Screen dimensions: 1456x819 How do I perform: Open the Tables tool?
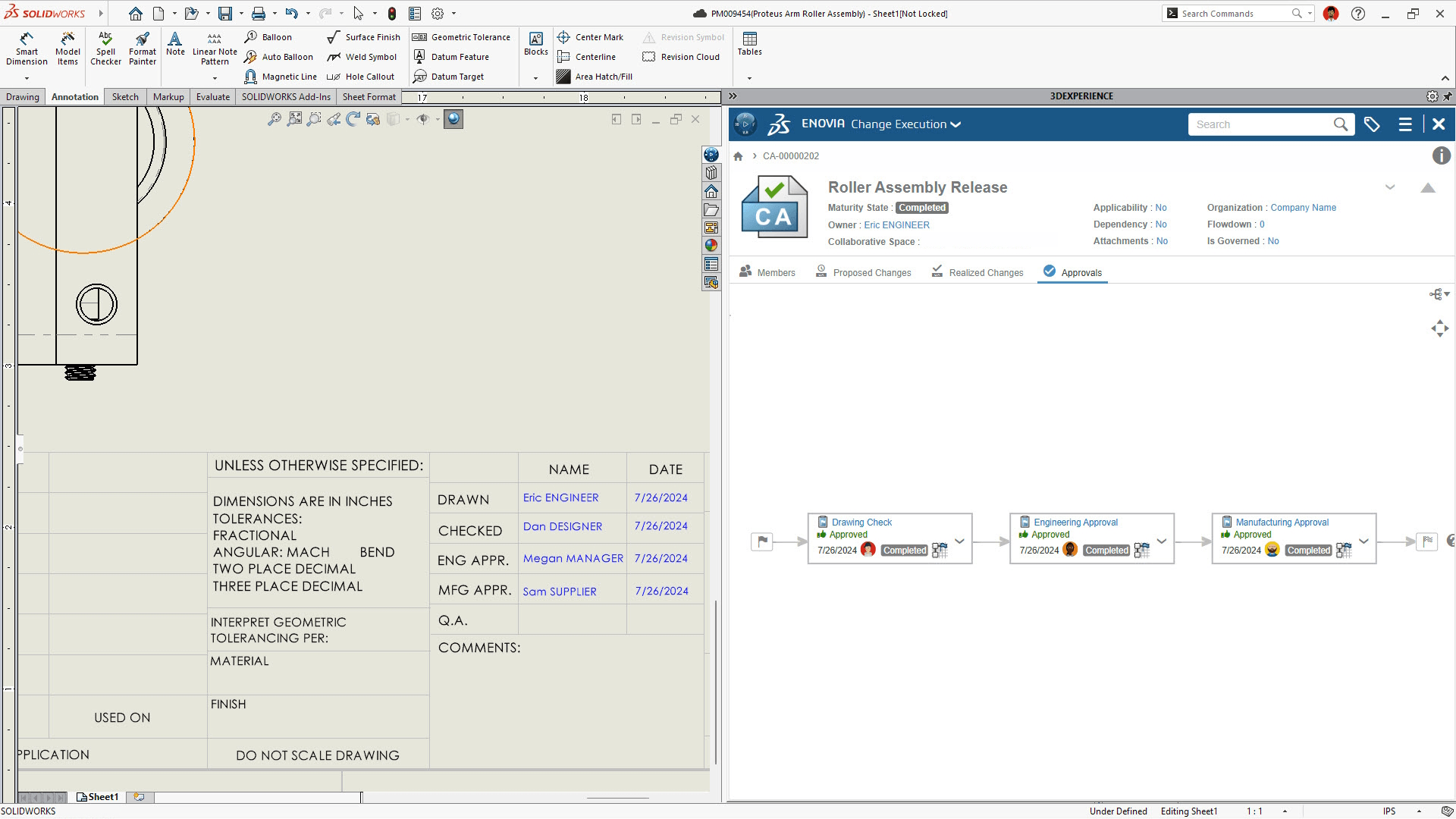click(x=749, y=43)
